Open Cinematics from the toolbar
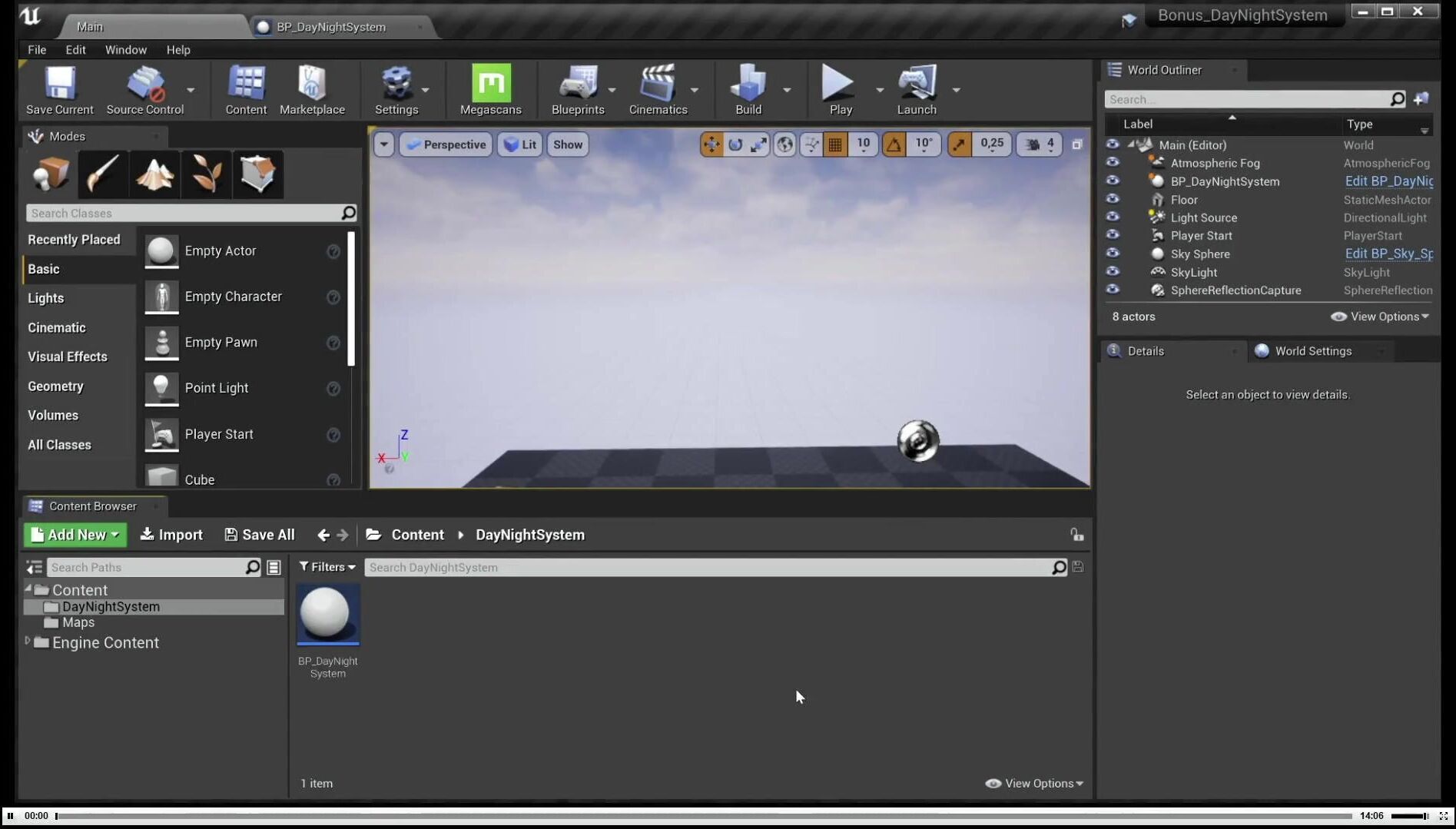Viewport: 1456px width, 829px height. 658,90
